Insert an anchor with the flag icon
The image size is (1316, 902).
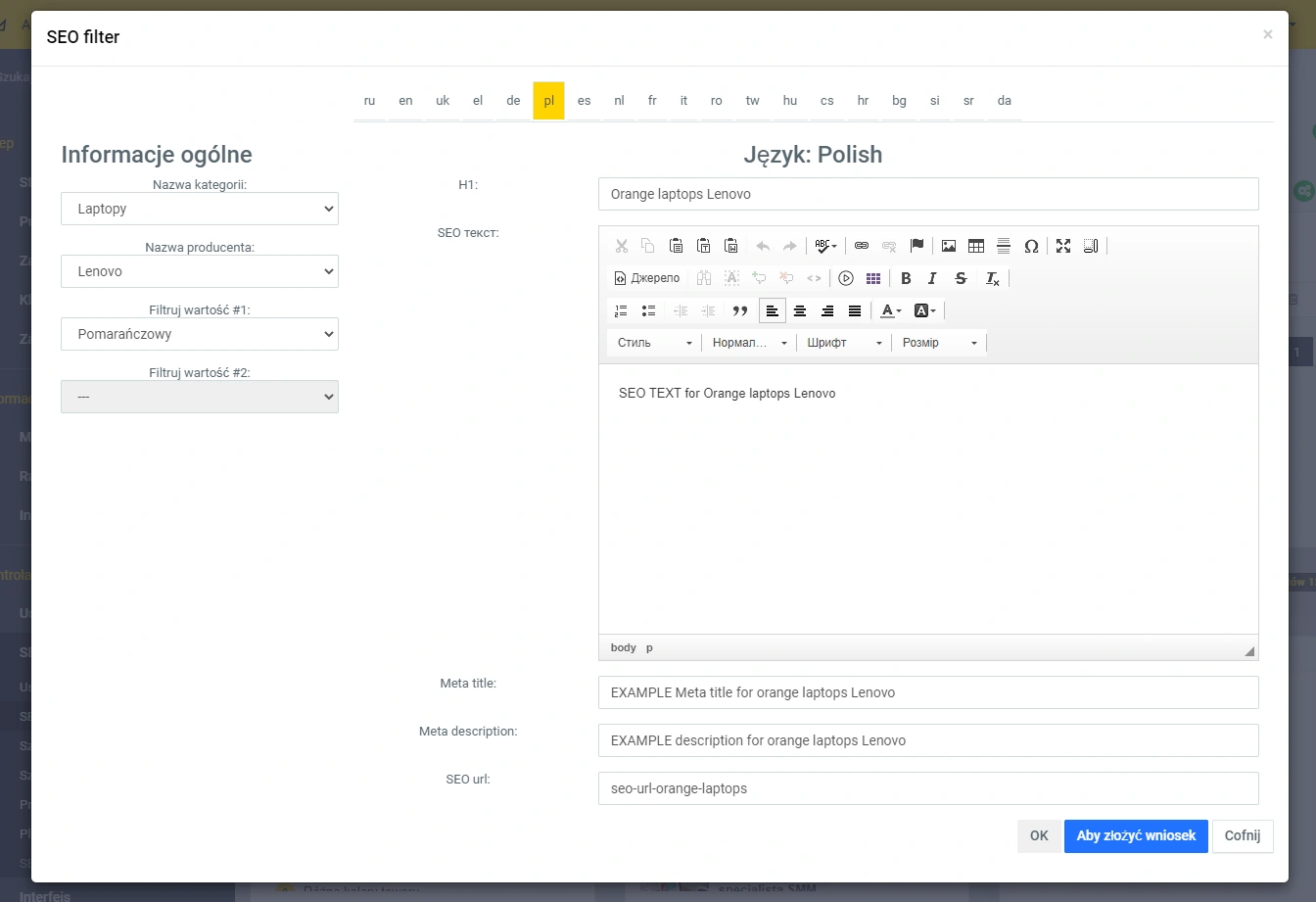coord(916,246)
